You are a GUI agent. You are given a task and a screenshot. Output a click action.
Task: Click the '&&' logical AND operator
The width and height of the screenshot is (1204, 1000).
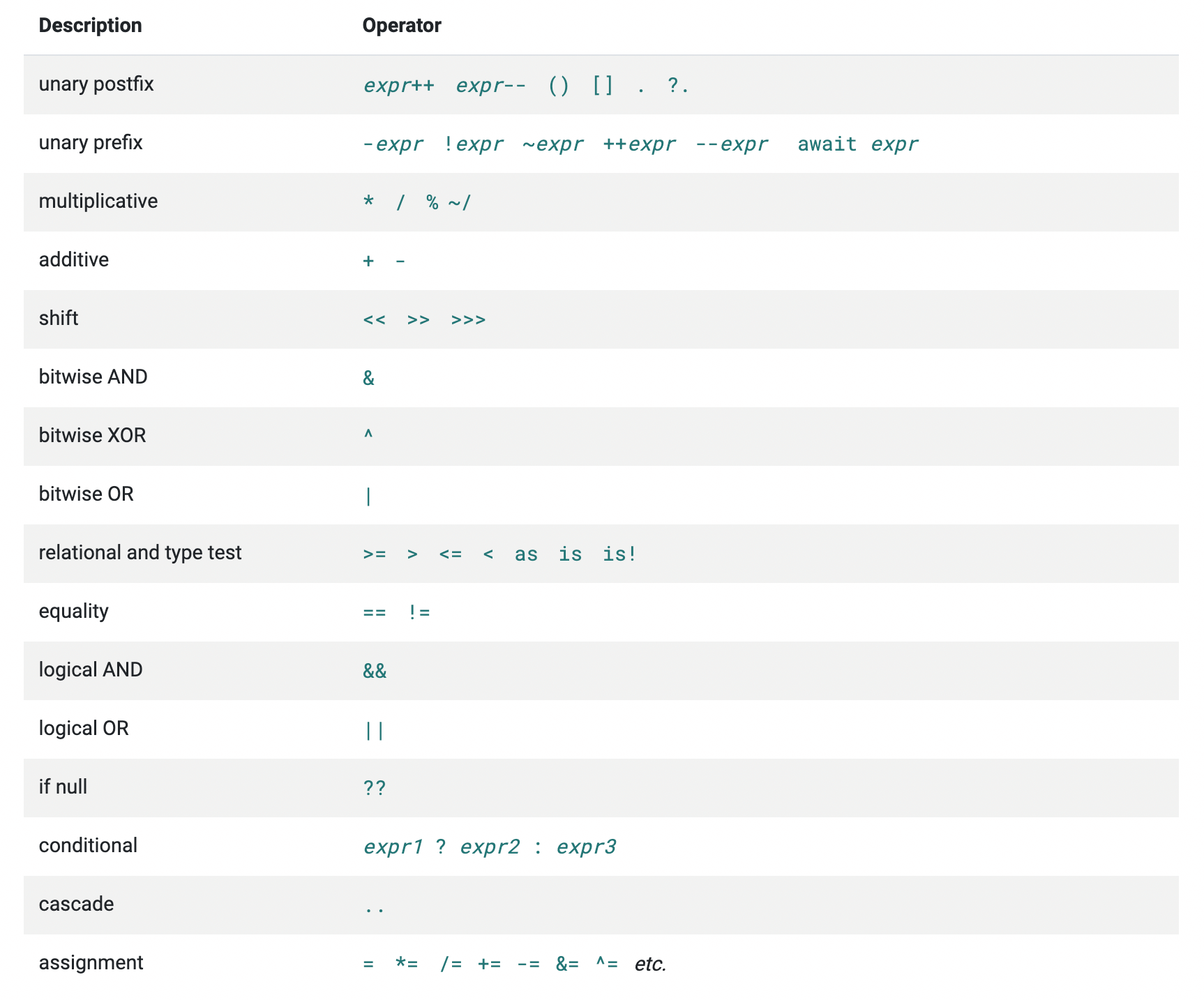point(375,671)
